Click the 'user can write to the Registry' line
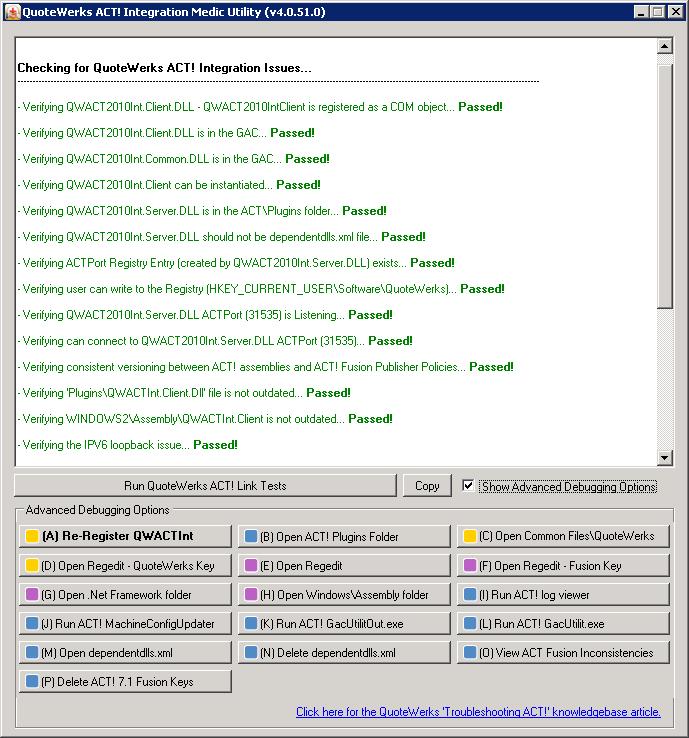Screen dimensions: 689x738 coord(261,289)
